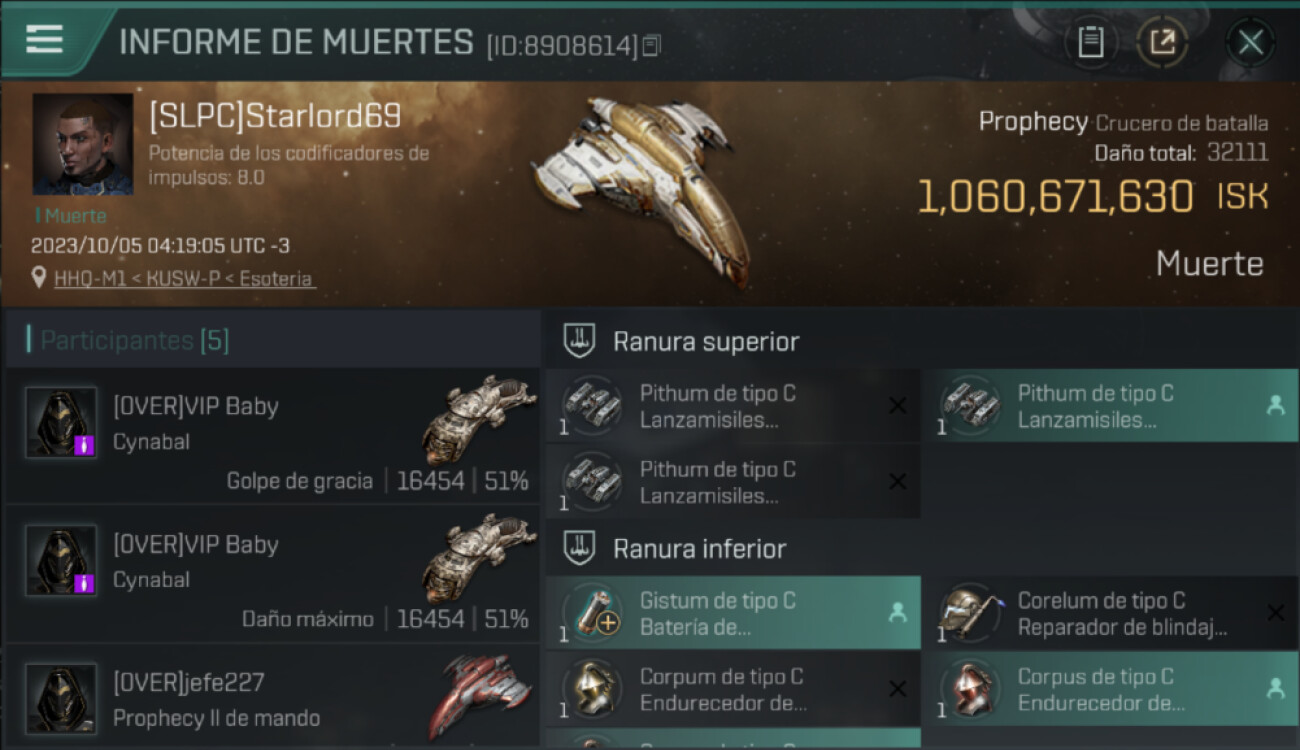Screen dimensions: 1300x750
Task: Share the kill report via export icon
Action: (1162, 42)
